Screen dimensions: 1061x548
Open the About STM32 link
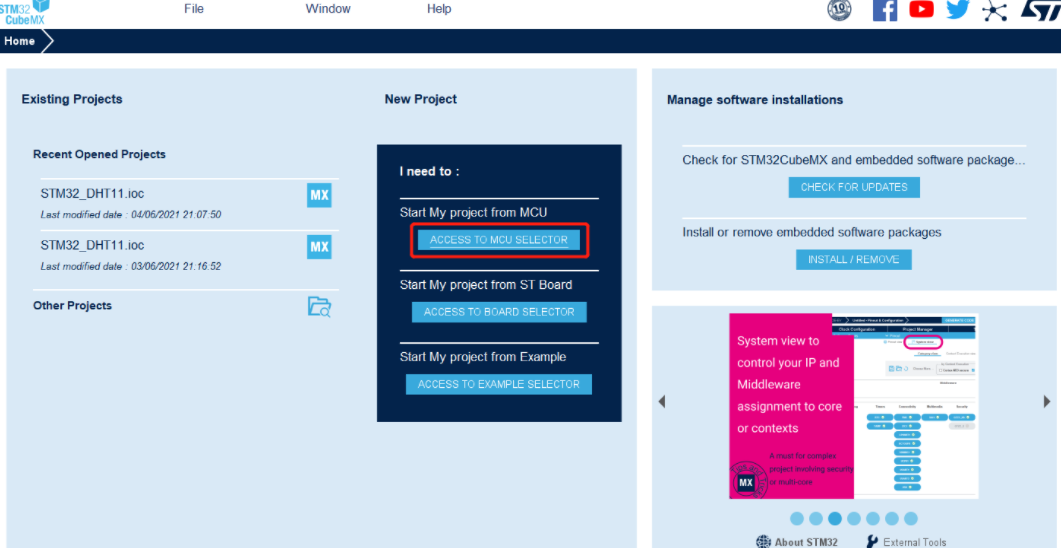pos(807,542)
